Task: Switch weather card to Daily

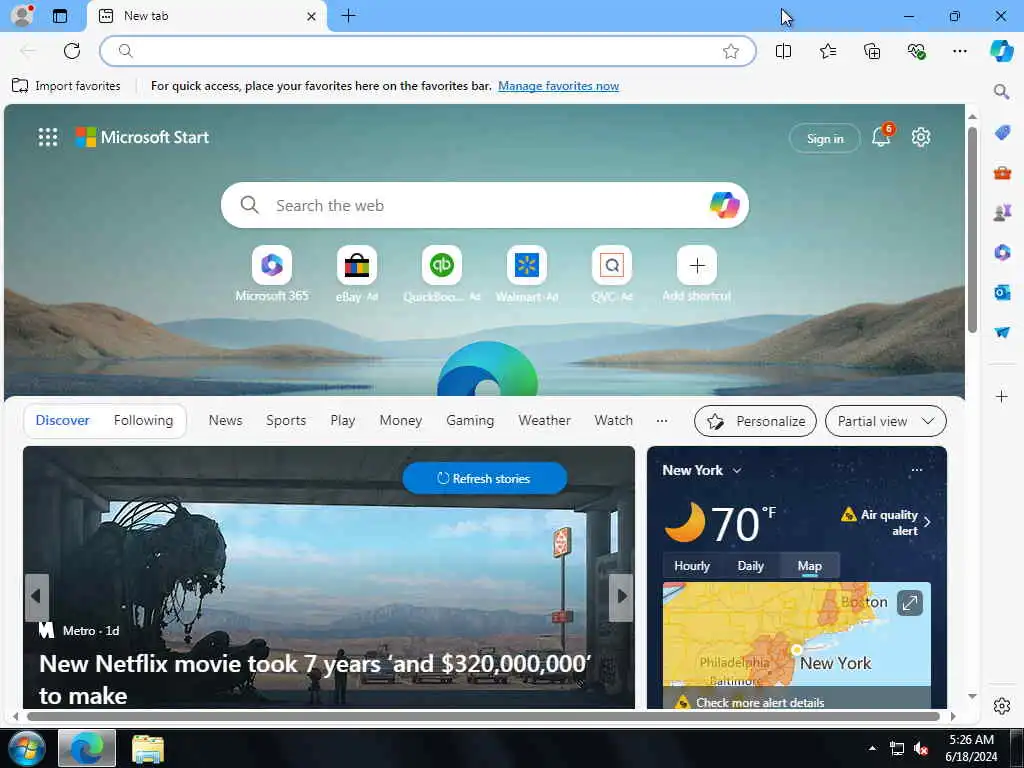Action: (750, 566)
